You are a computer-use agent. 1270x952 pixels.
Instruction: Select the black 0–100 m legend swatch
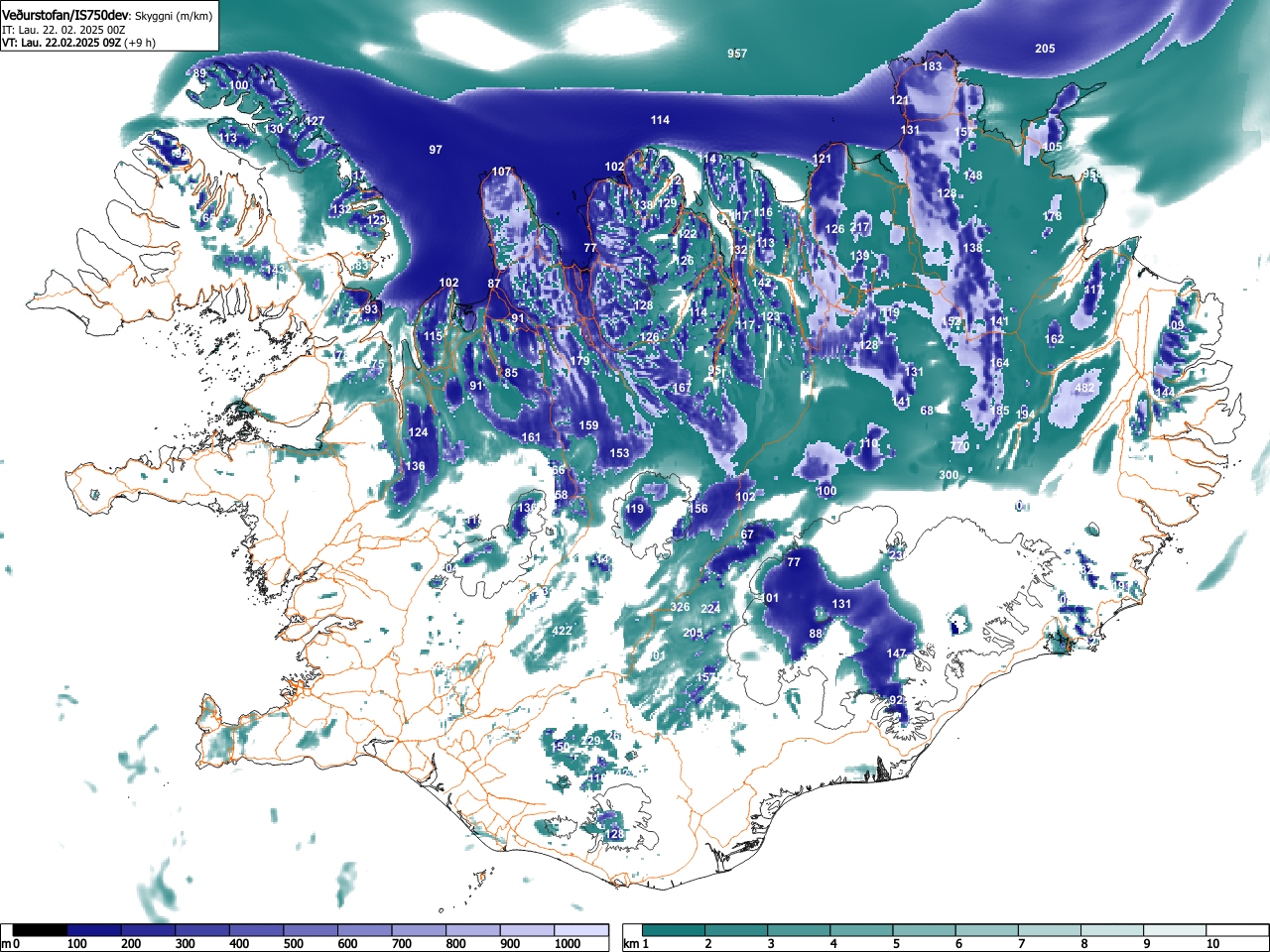point(40,930)
